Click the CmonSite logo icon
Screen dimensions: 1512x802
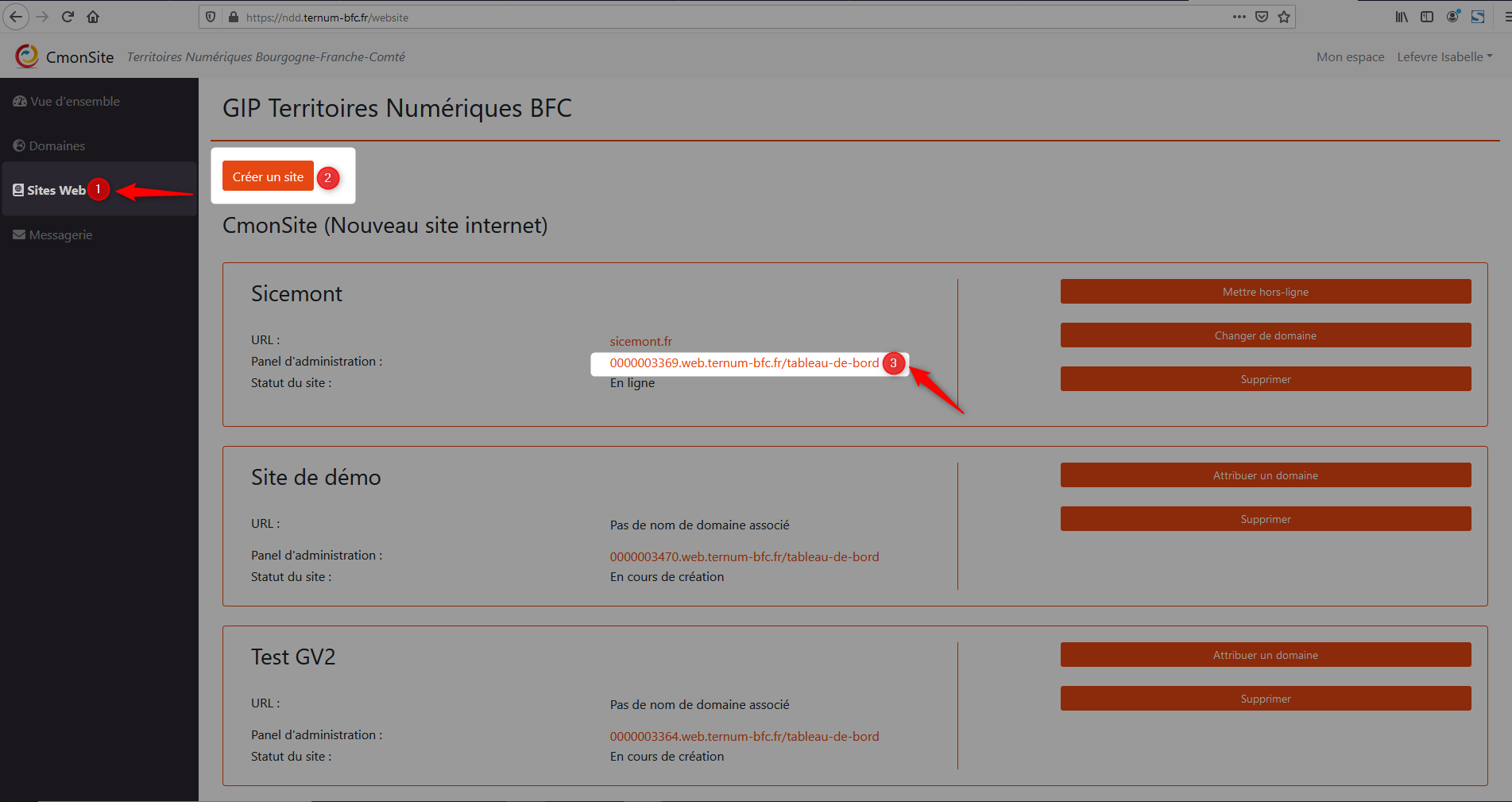click(27, 56)
